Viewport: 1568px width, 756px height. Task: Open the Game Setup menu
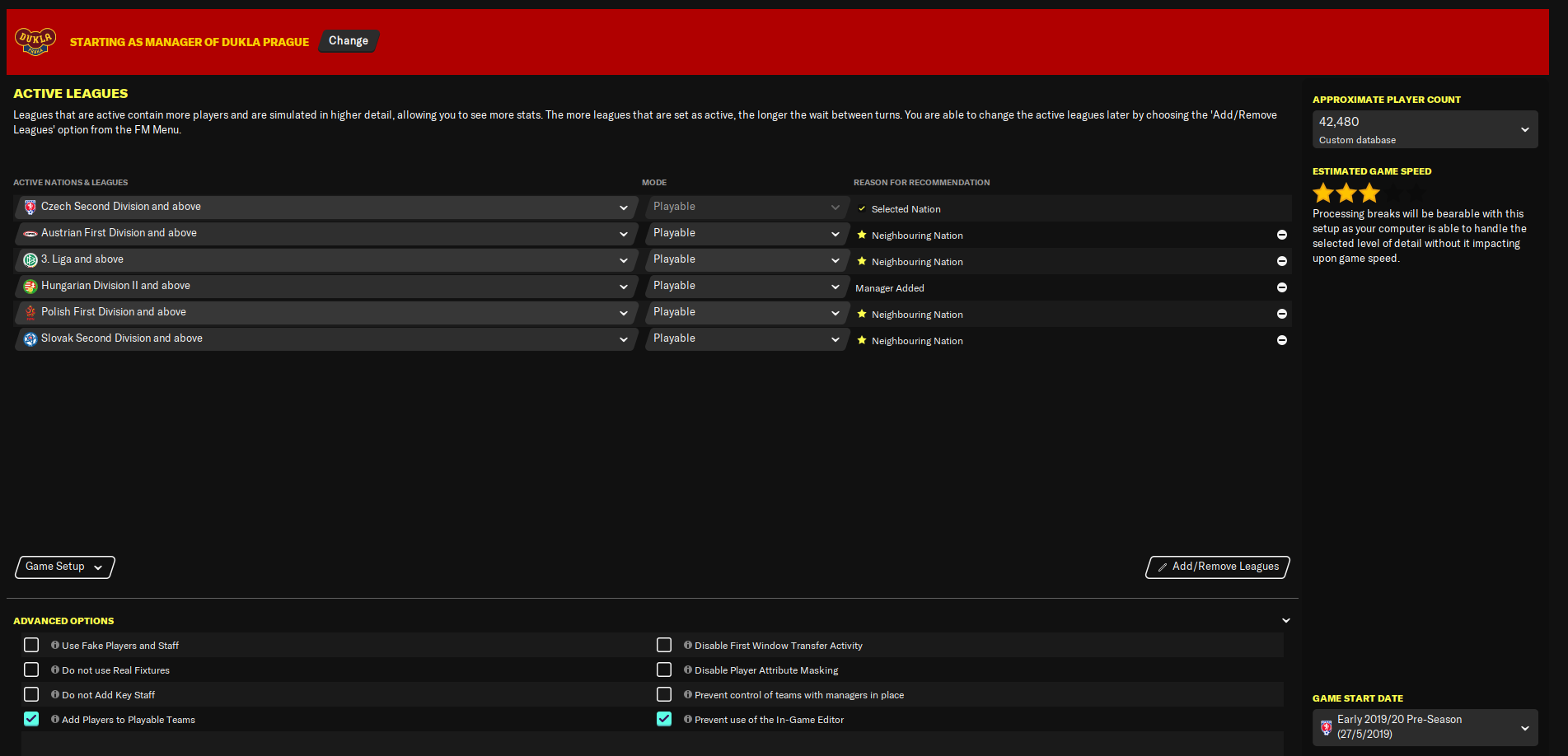click(x=64, y=567)
